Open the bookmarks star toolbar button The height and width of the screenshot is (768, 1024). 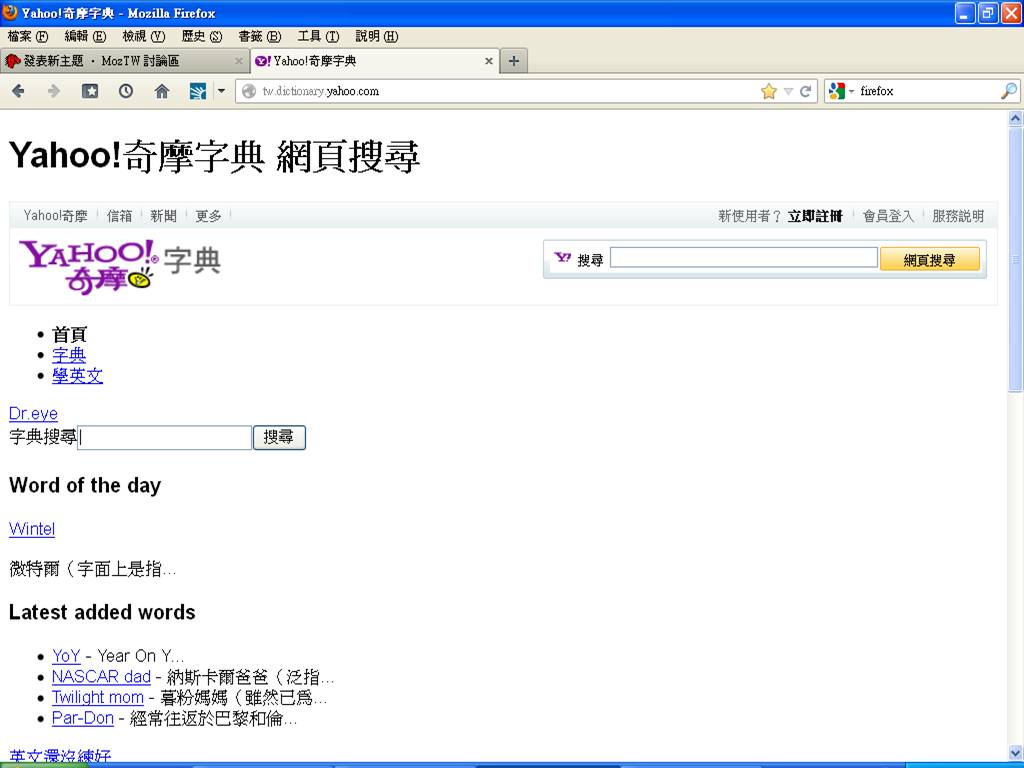pos(90,91)
